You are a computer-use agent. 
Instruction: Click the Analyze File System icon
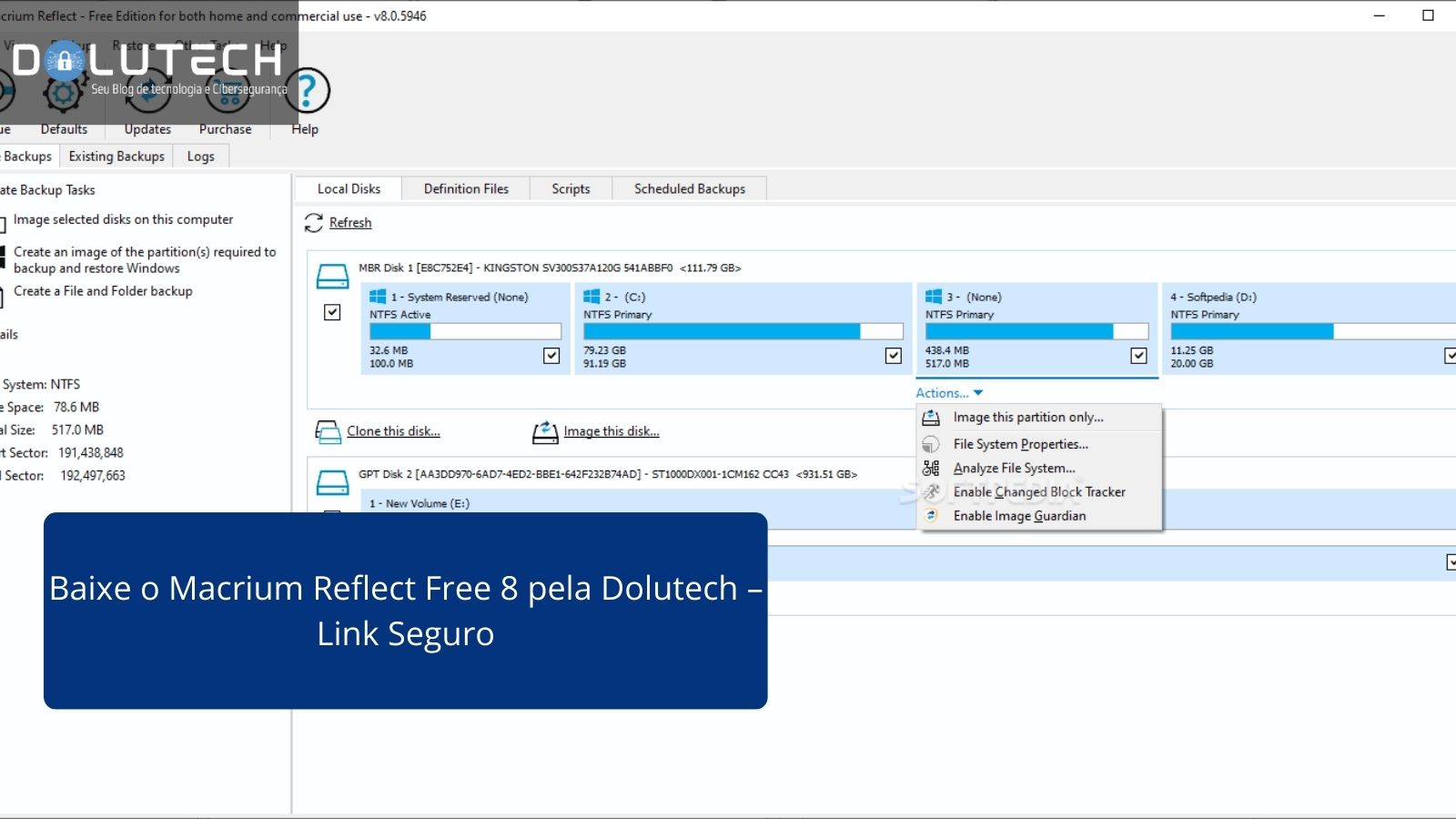pos(931,468)
